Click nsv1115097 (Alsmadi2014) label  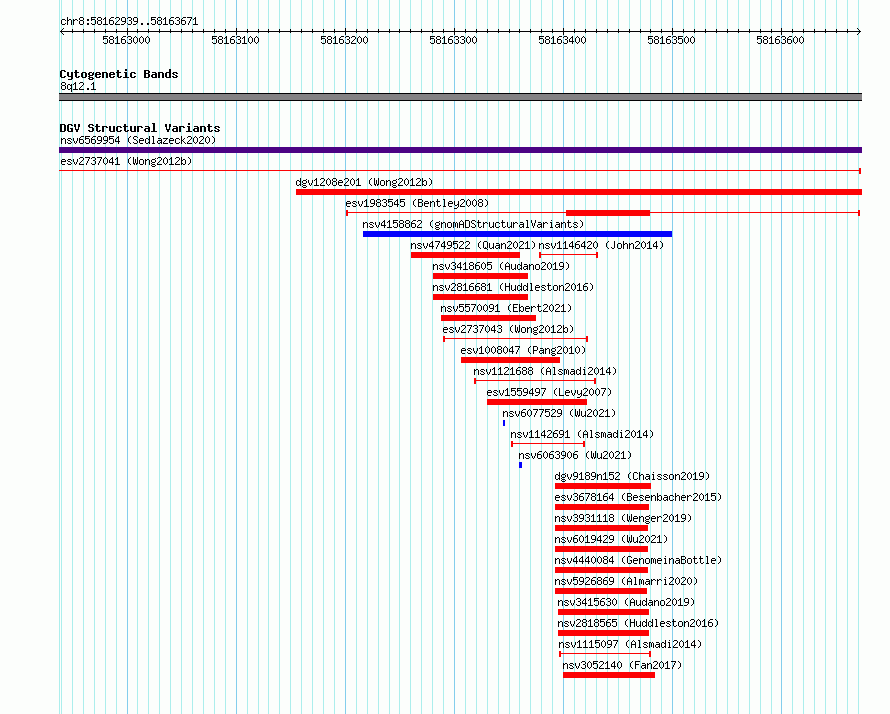pyautogui.click(x=630, y=644)
